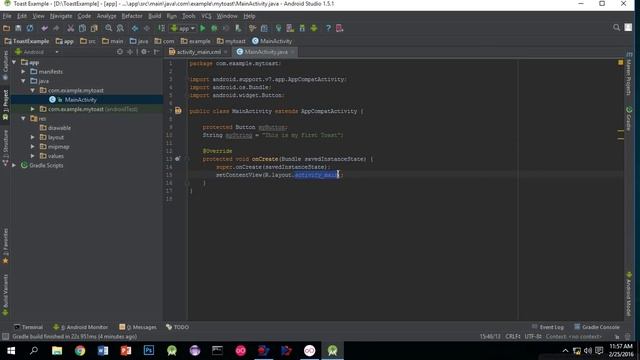Open the Help question mark icon
This screenshot has width=640, height=360.
click(328, 28)
